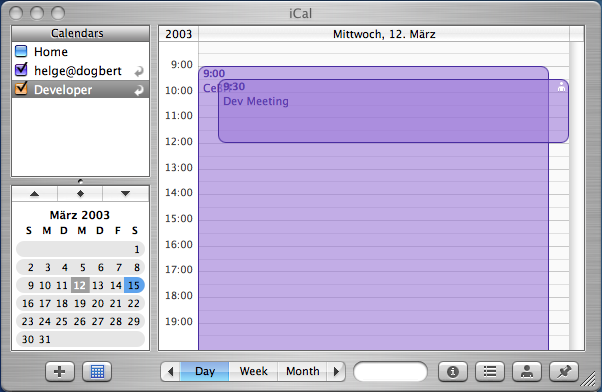Select the Home calendar row

81,51
